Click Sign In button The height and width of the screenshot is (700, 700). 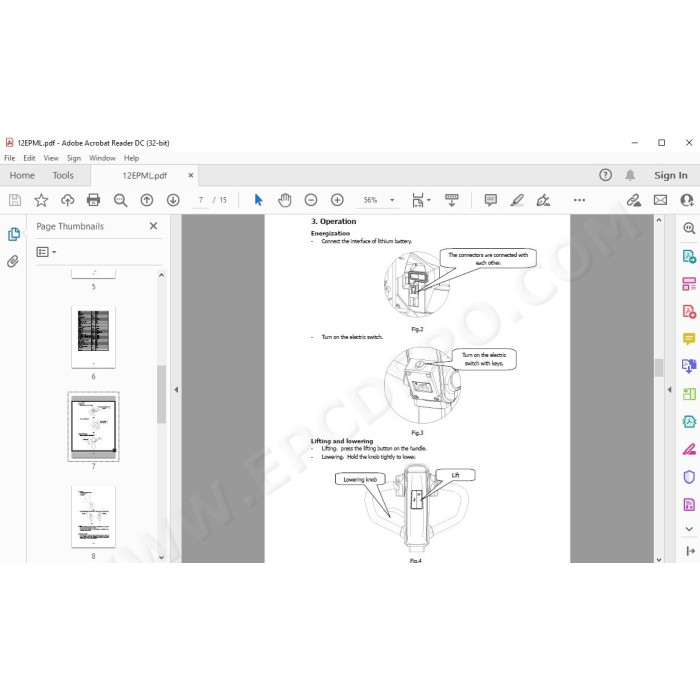tap(671, 175)
